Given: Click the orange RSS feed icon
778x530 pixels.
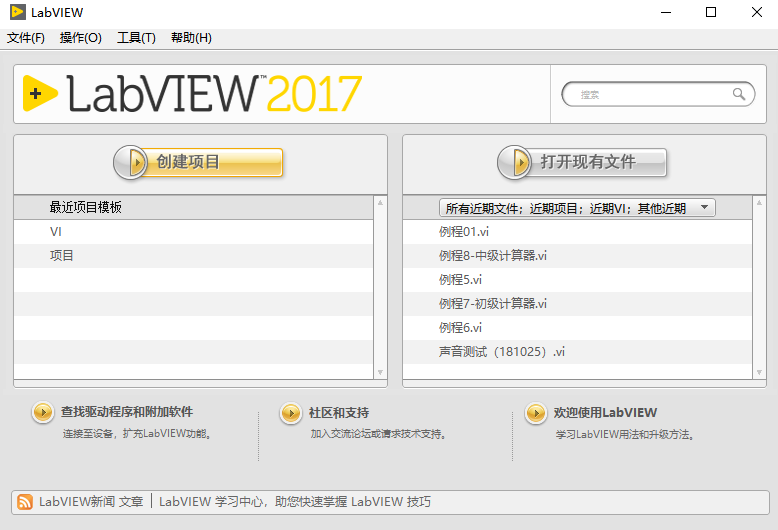Looking at the screenshot, I should point(25,502).
